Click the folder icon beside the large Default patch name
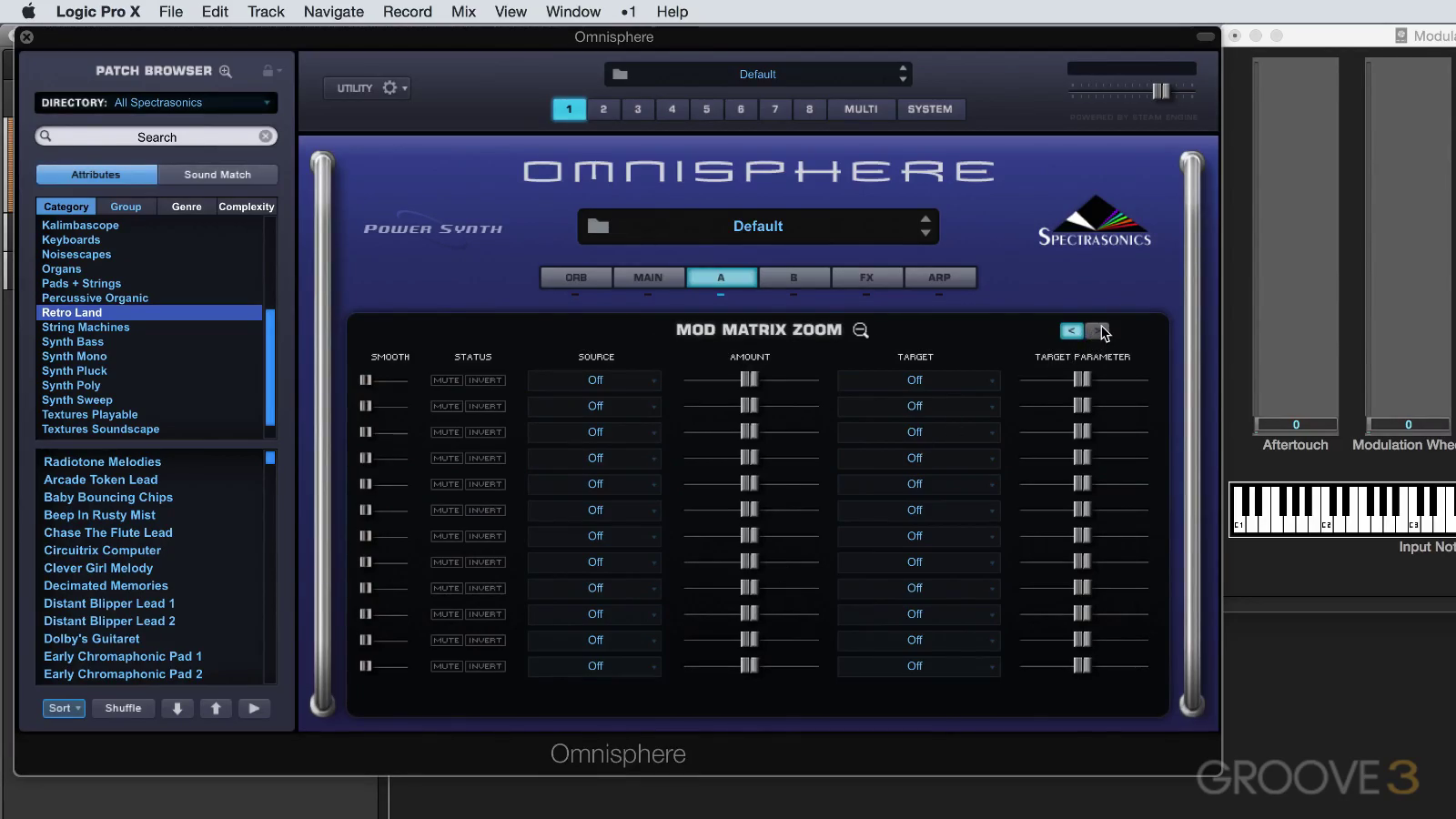 point(598,226)
